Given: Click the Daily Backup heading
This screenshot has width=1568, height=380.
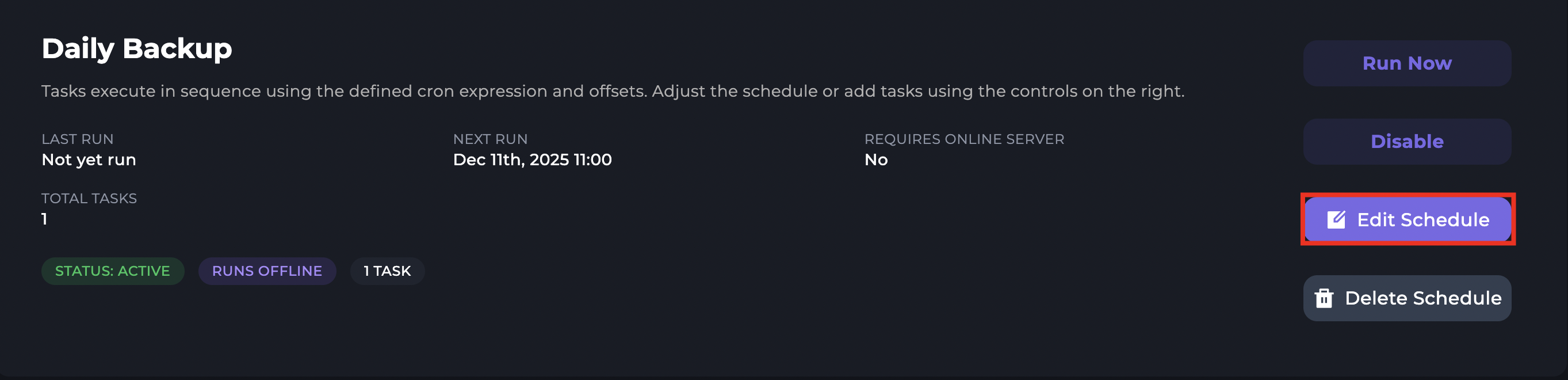Looking at the screenshot, I should click(137, 48).
